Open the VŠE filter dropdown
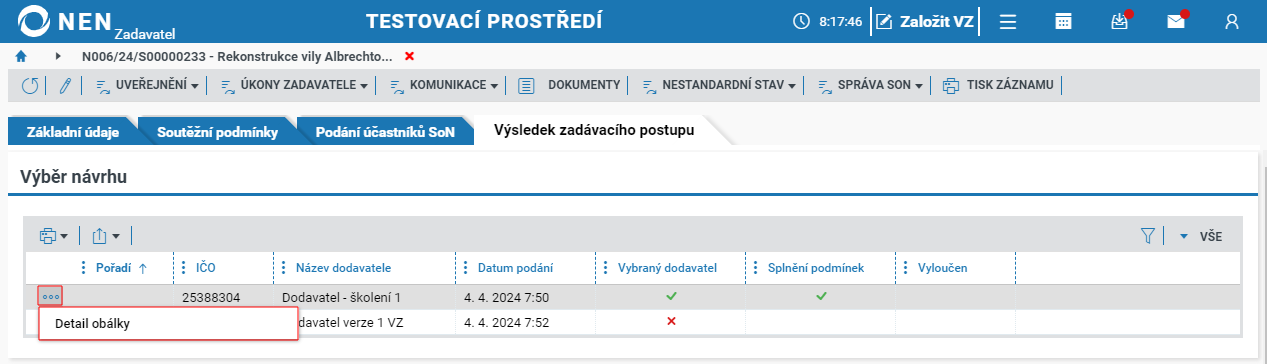 [x=1200, y=237]
